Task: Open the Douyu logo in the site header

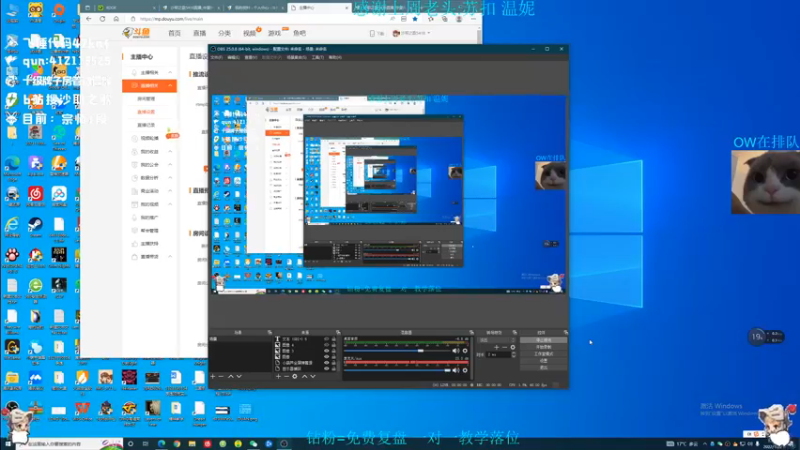Action: [136, 33]
